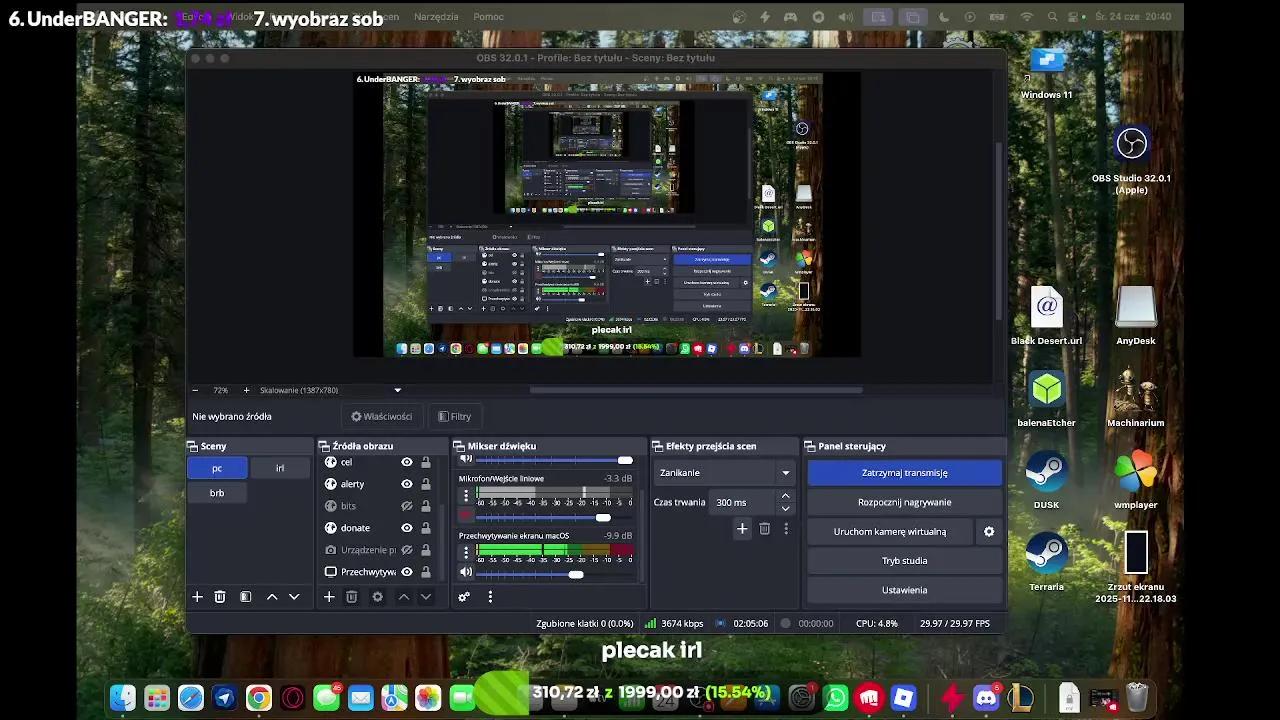Open Filtry button

454,417
